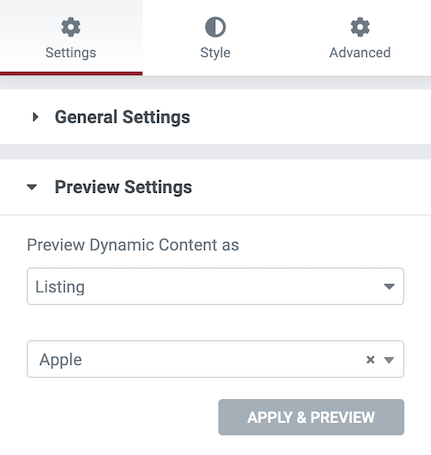This screenshot has width=431, height=455.
Task: Select the Settings tab label
Action: tap(71, 53)
